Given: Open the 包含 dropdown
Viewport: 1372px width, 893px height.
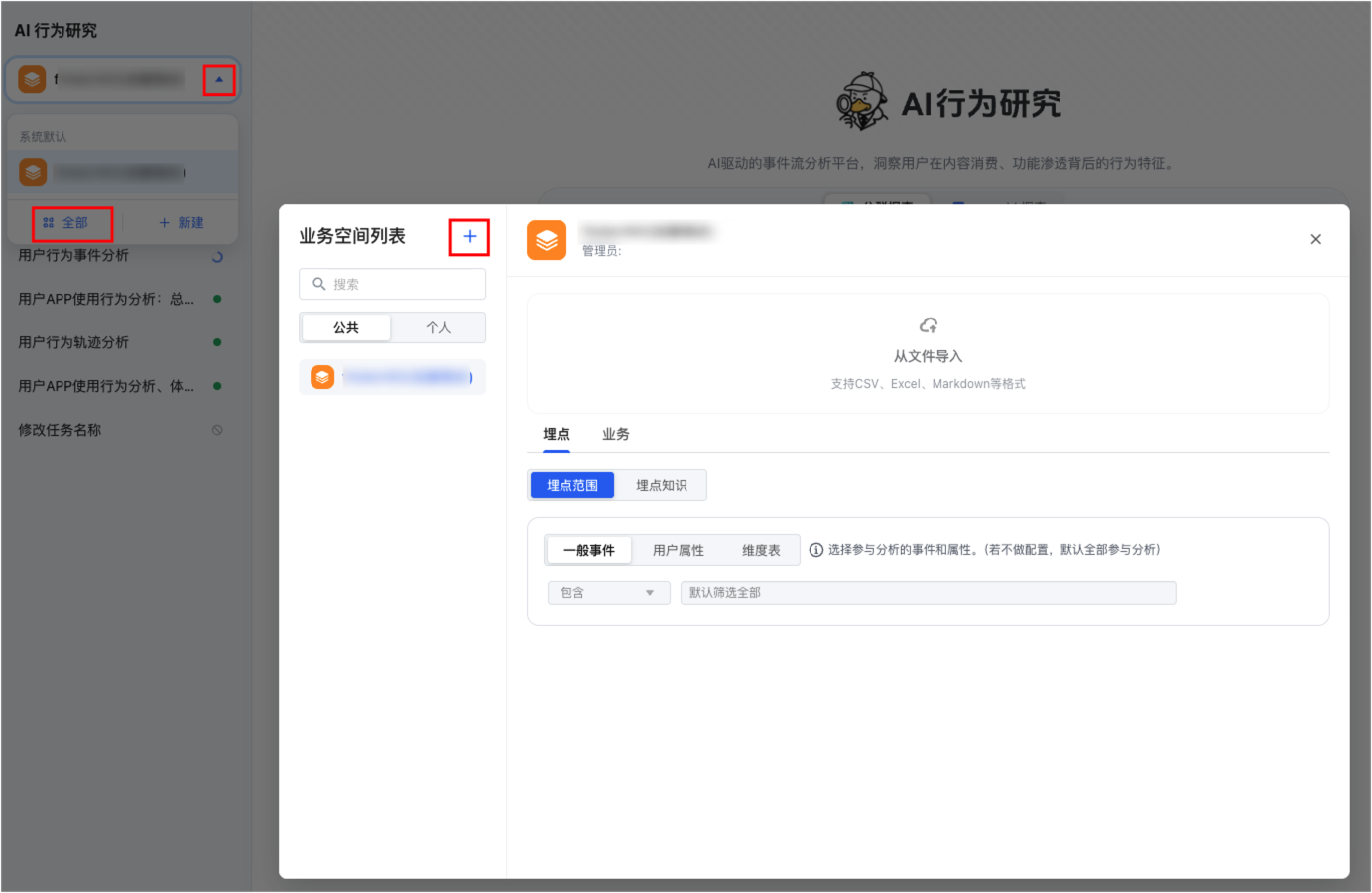Looking at the screenshot, I should [609, 593].
